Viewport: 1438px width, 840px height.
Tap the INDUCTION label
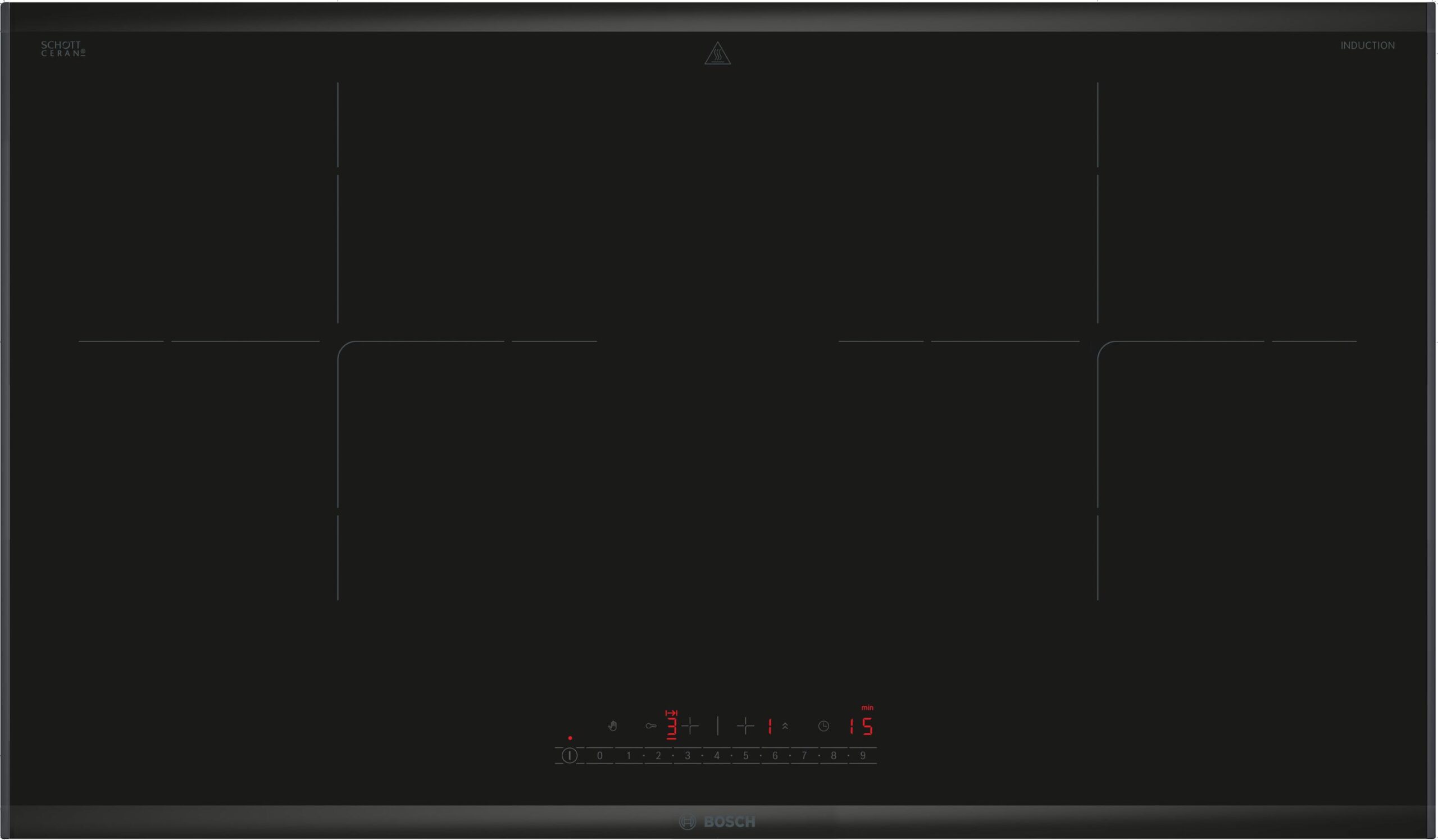[1367, 45]
